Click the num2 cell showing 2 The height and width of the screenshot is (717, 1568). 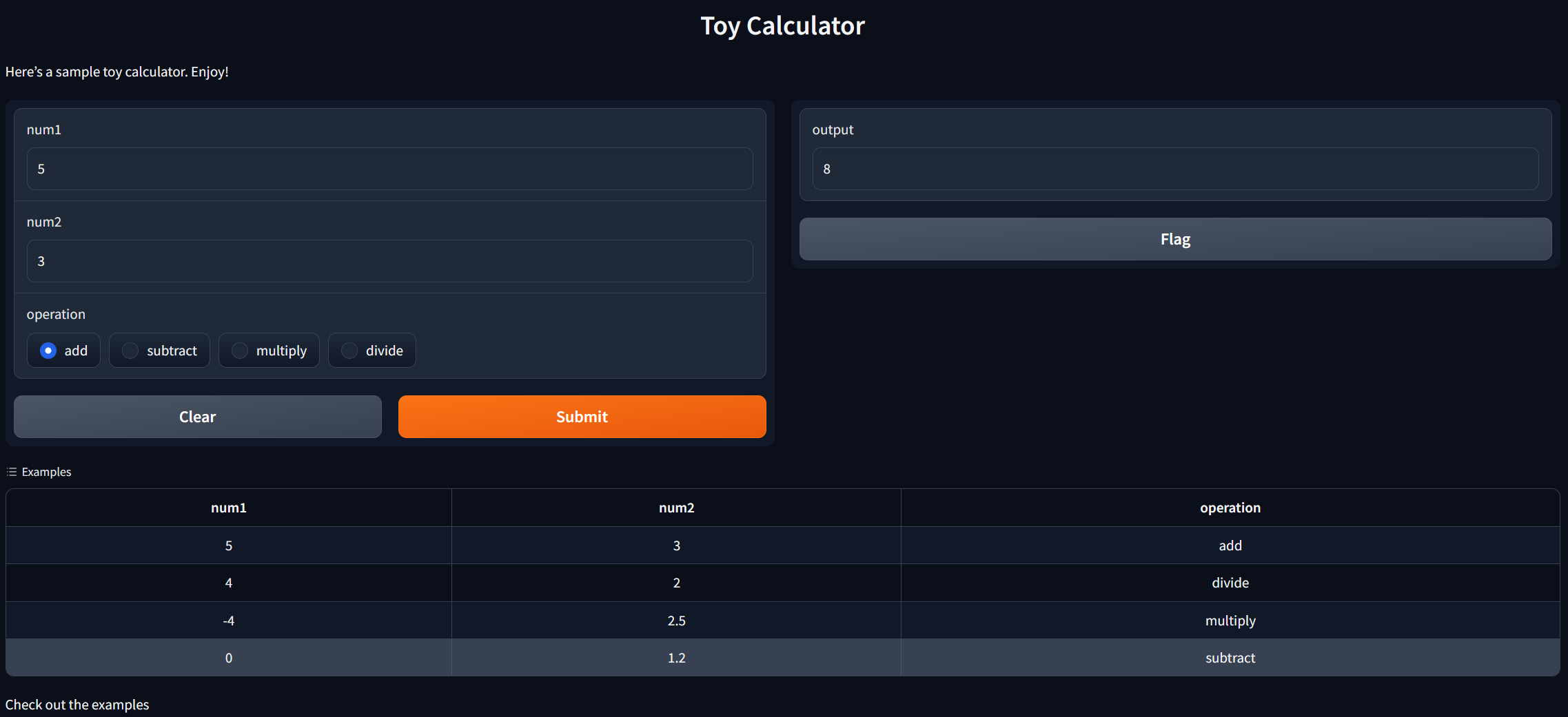coord(676,583)
